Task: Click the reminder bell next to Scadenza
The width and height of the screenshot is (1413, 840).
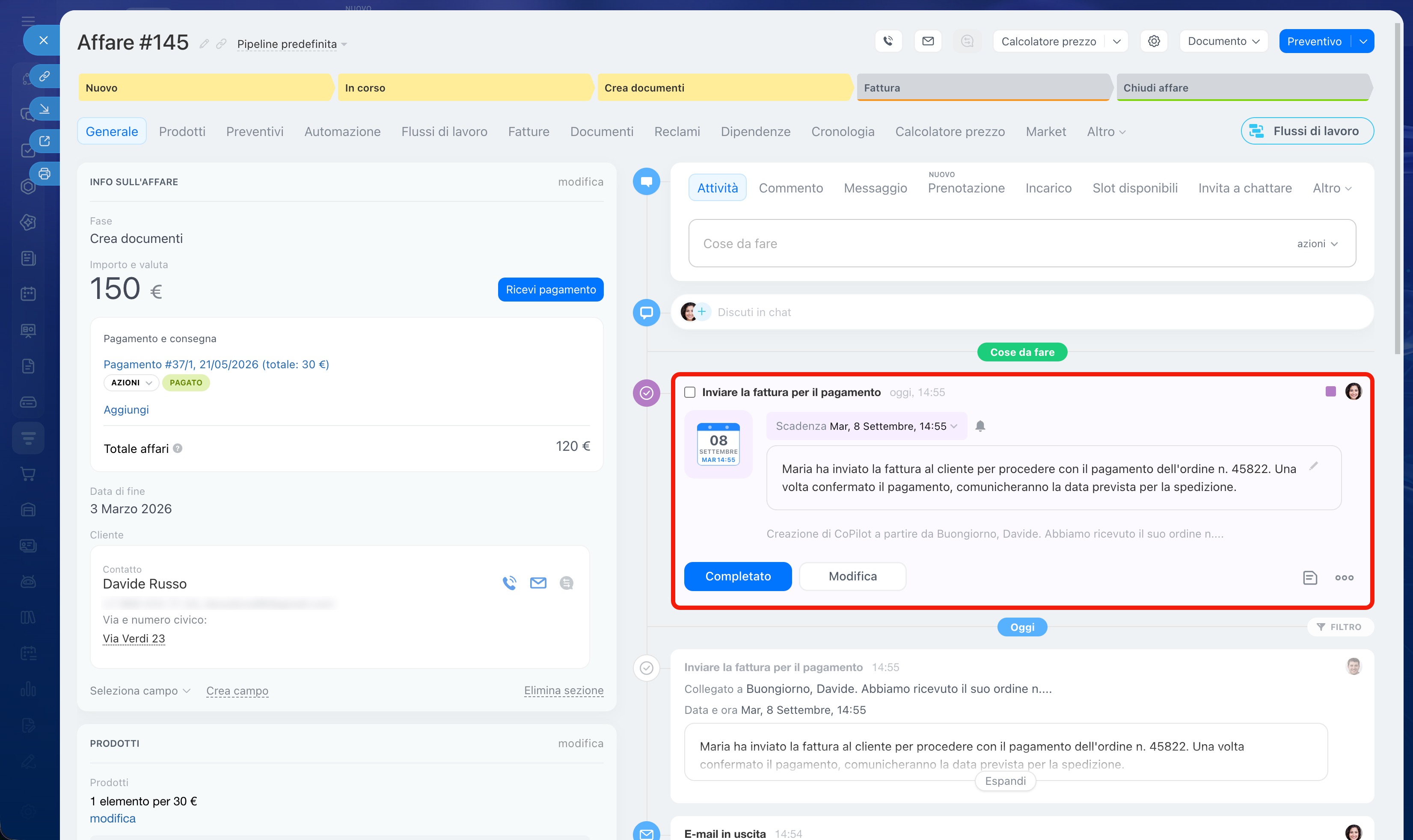Action: point(980,426)
